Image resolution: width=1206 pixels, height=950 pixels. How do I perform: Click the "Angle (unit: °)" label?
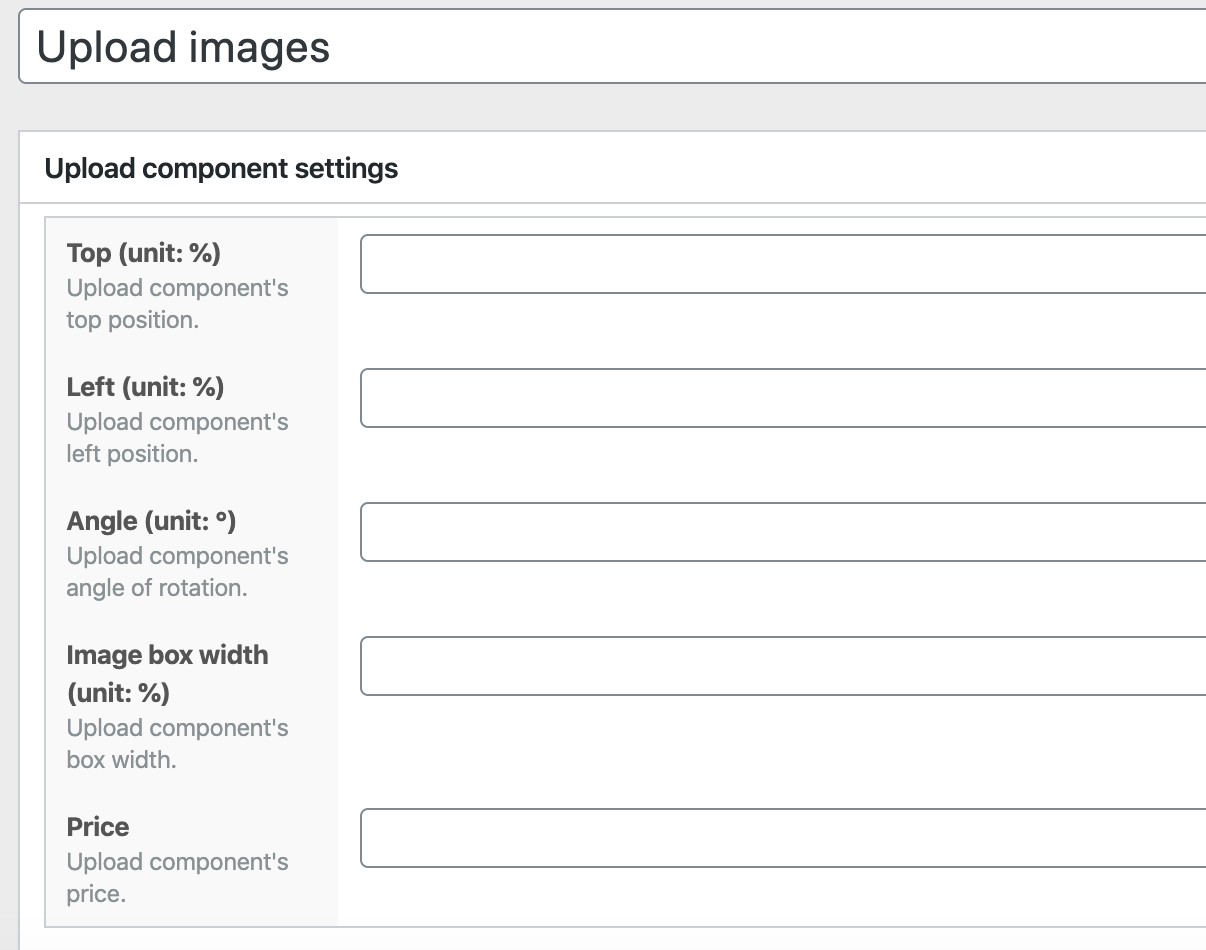point(151,521)
